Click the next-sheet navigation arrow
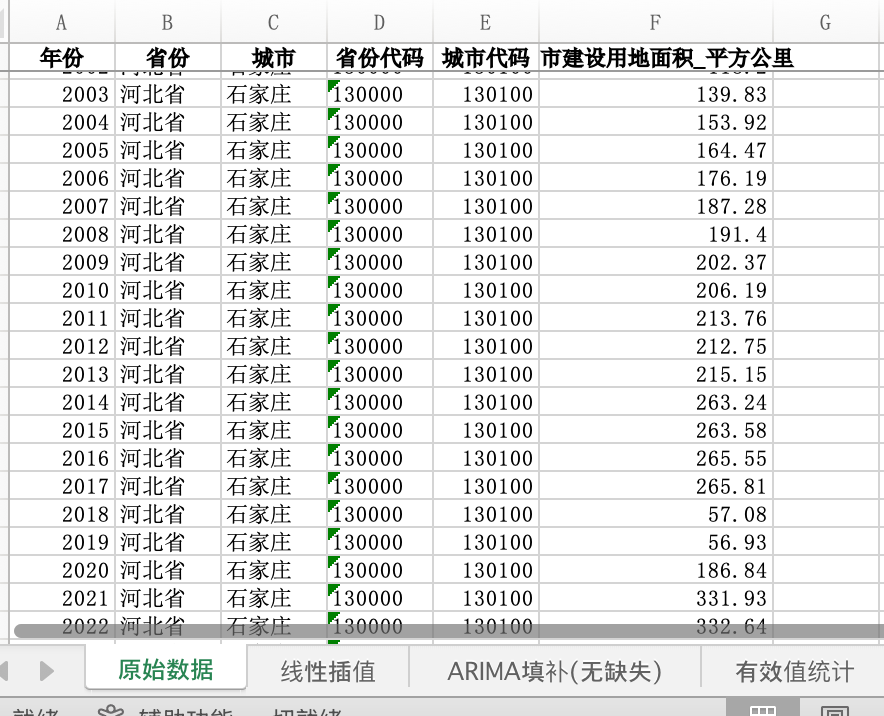 (47, 671)
